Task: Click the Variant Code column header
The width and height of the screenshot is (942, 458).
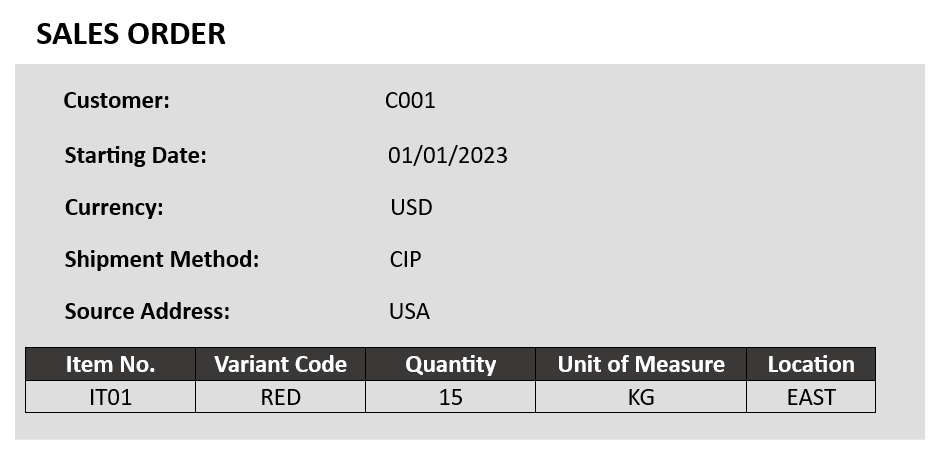Action: (x=280, y=364)
